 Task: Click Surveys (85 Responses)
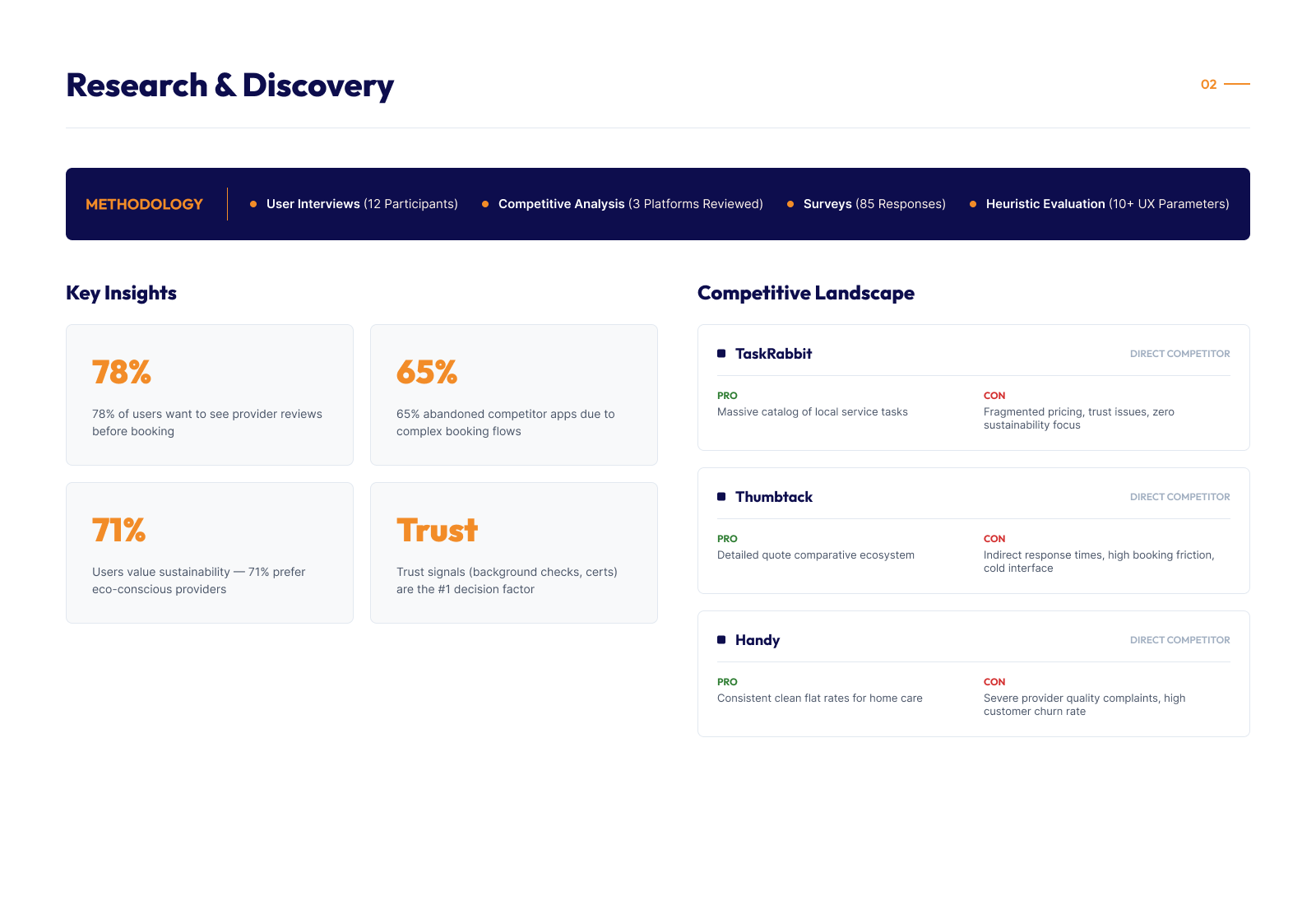pyautogui.click(x=874, y=204)
